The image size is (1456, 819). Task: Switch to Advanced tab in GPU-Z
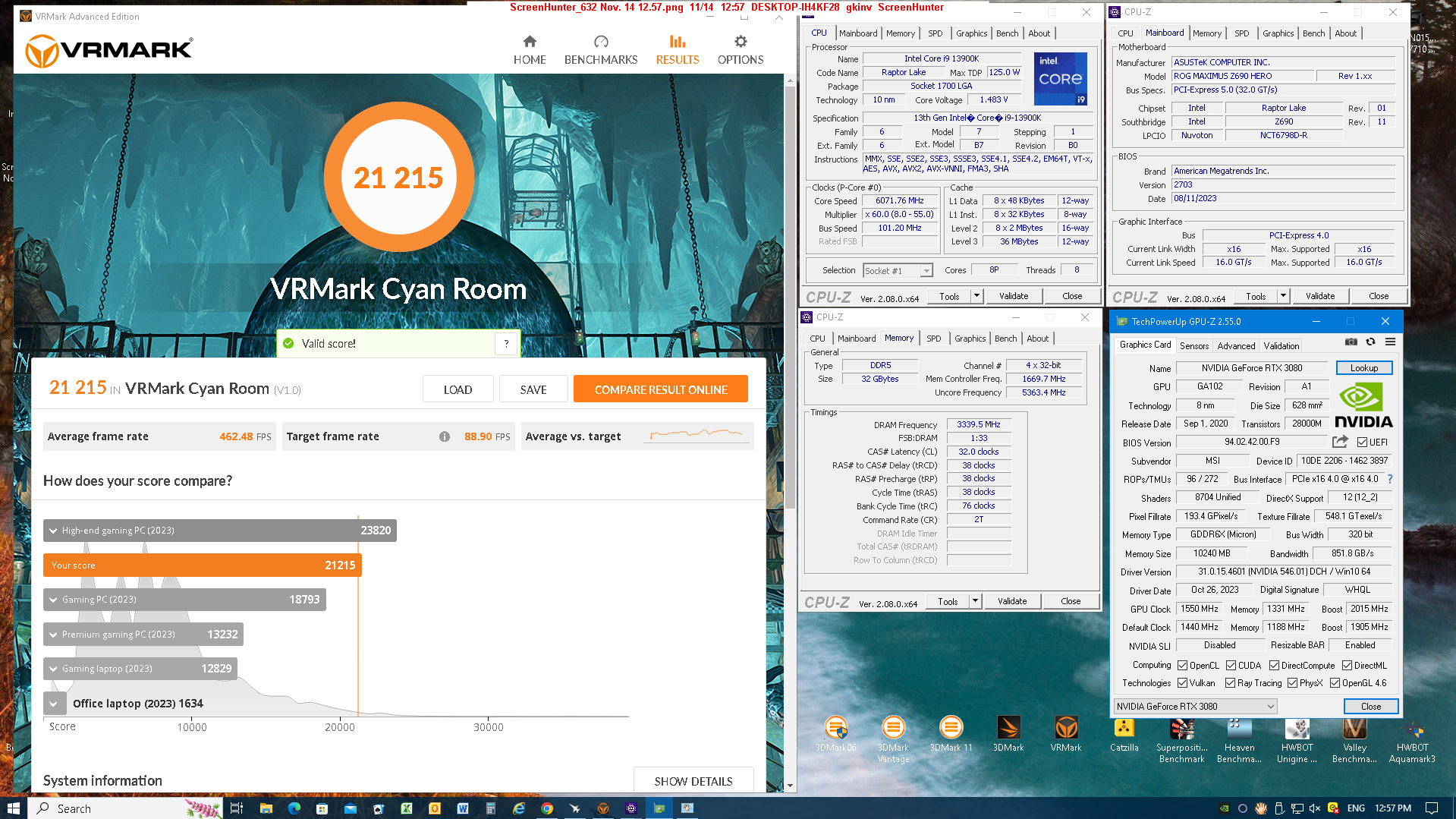[1236, 345]
